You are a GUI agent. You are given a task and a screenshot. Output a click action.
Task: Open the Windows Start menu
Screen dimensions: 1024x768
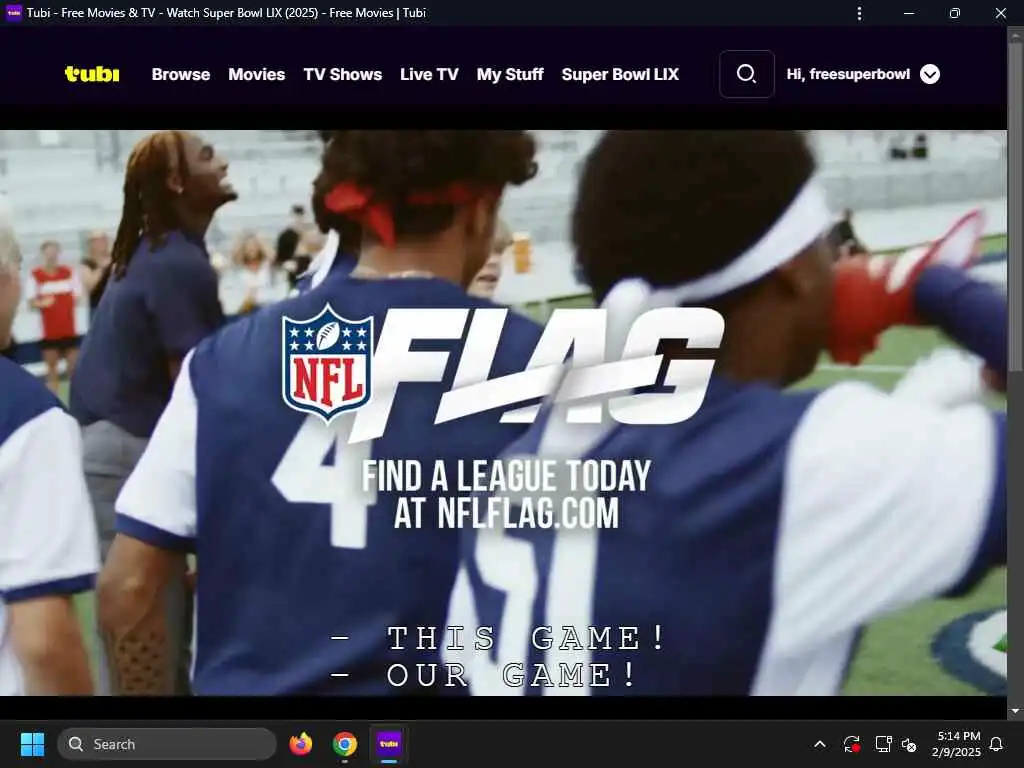pos(32,744)
